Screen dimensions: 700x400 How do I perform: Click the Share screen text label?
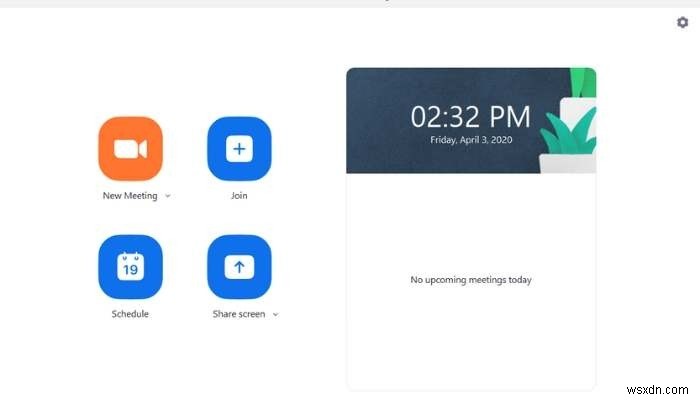239,314
